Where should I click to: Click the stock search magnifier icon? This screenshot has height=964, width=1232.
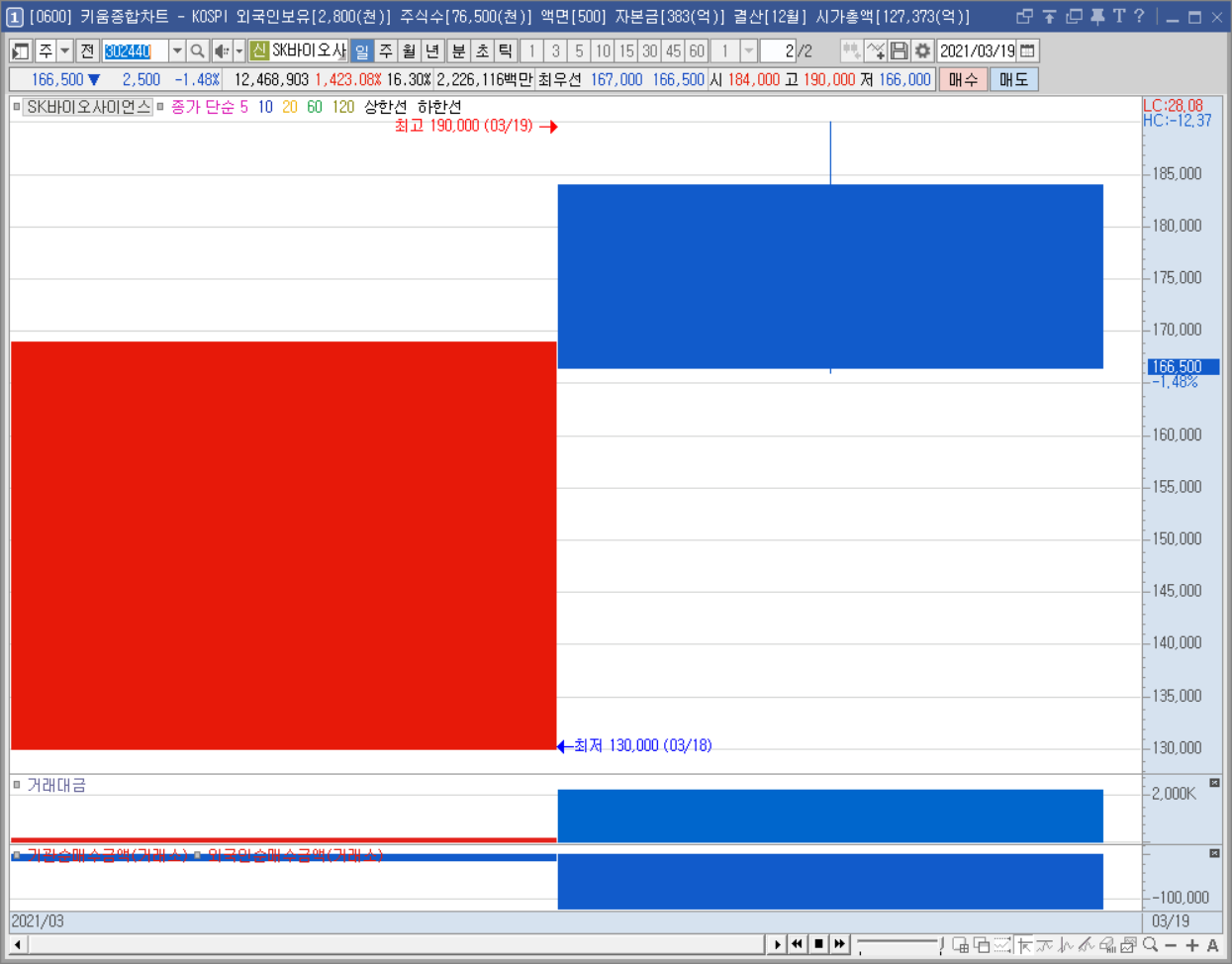pos(198,50)
